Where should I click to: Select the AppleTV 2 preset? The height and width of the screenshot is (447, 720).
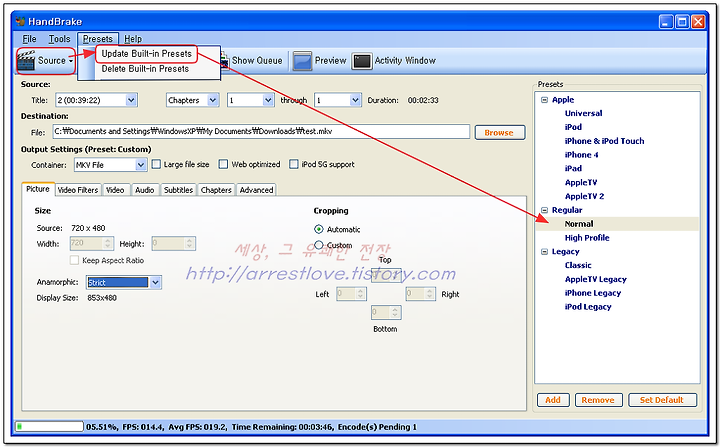point(584,196)
